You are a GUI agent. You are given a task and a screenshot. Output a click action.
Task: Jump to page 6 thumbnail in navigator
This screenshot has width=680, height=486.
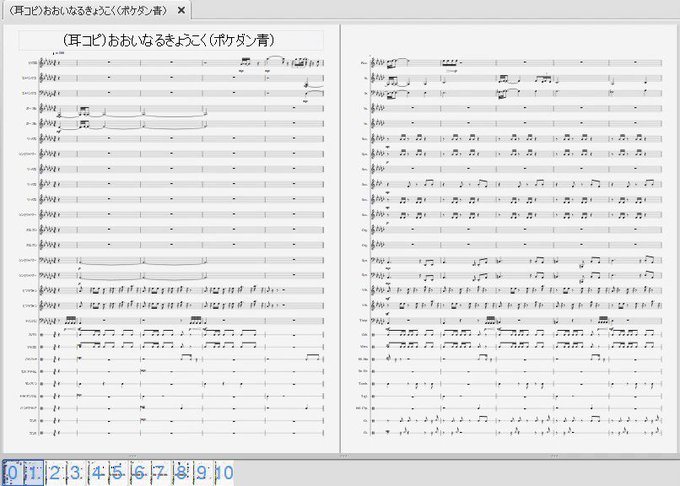[x=139, y=473]
